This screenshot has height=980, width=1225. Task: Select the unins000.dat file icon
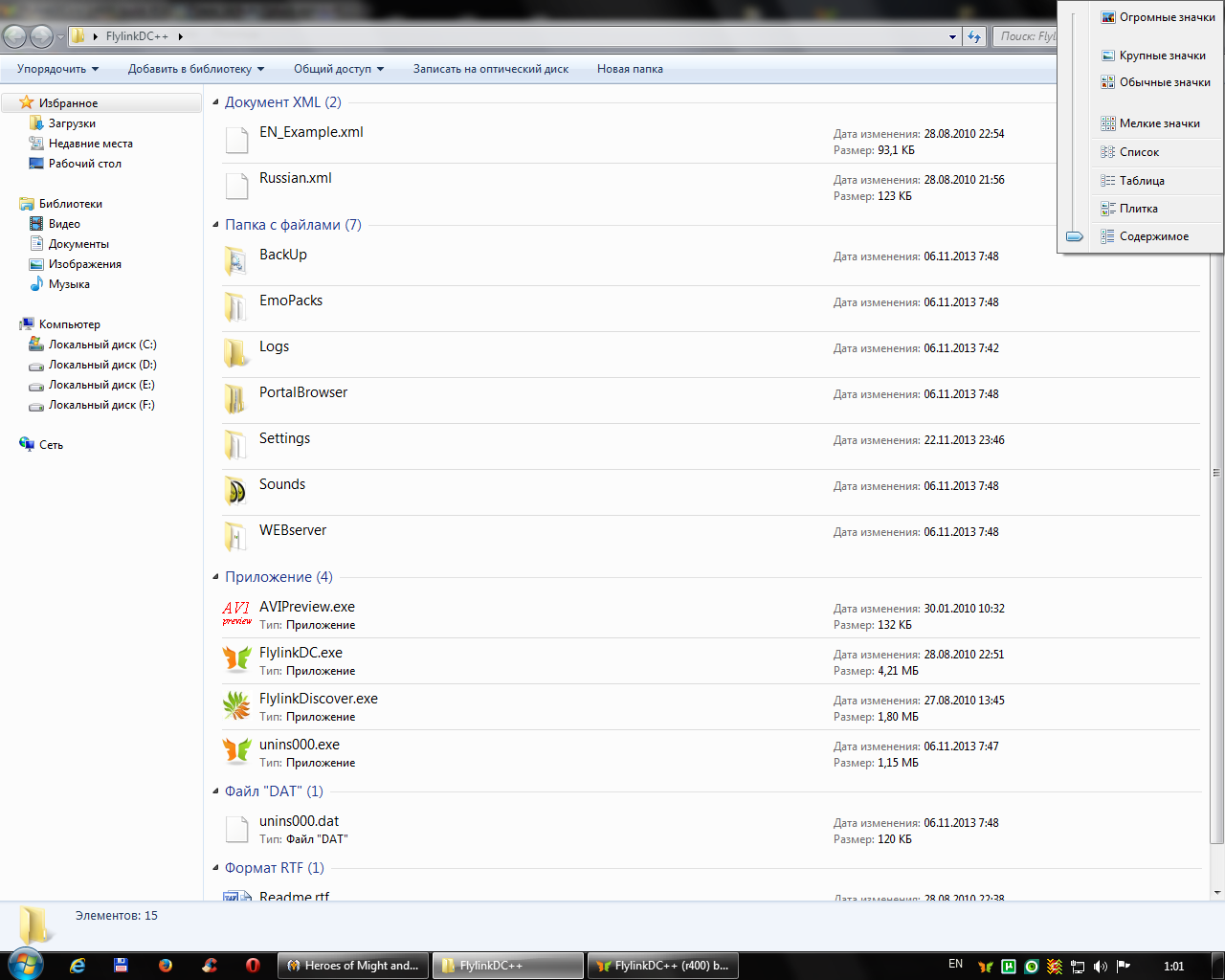[236, 828]
